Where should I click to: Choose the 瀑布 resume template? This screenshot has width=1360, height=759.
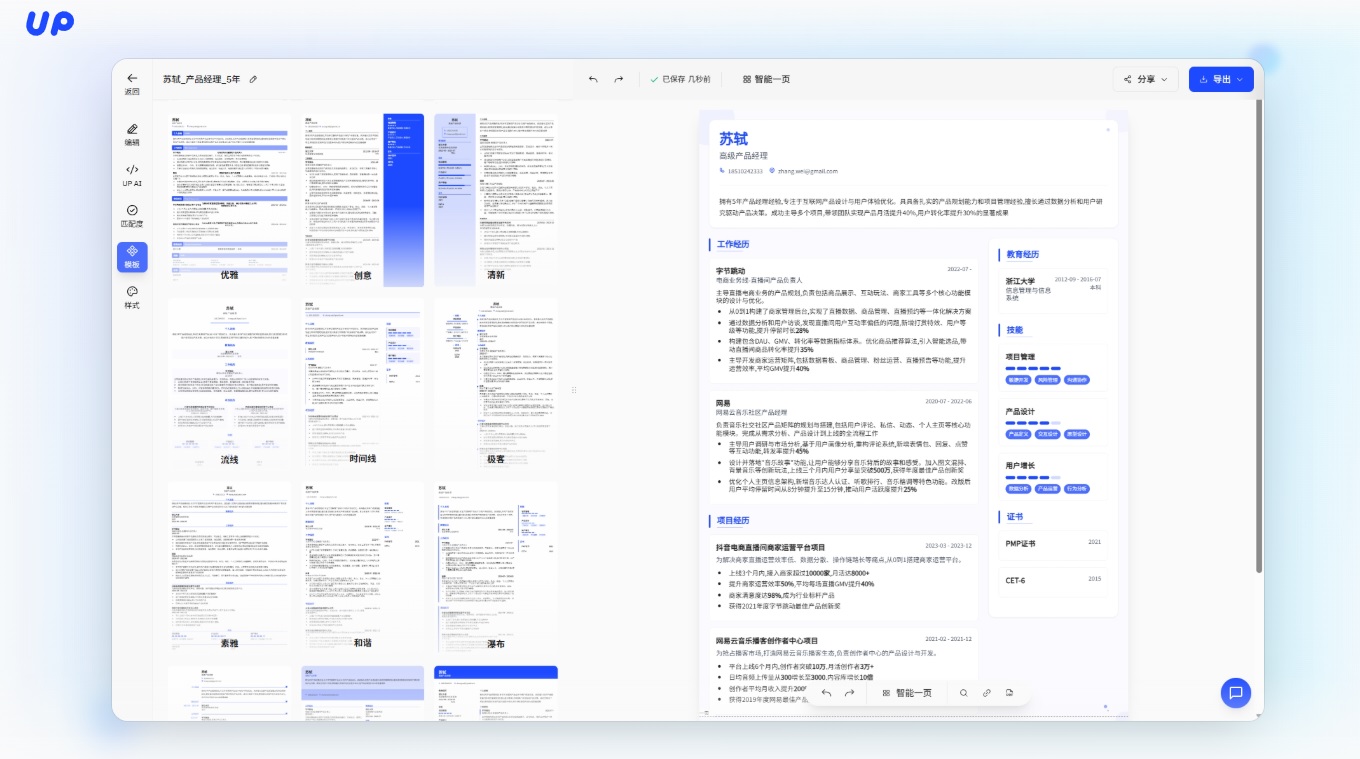[x=496, y=567]
